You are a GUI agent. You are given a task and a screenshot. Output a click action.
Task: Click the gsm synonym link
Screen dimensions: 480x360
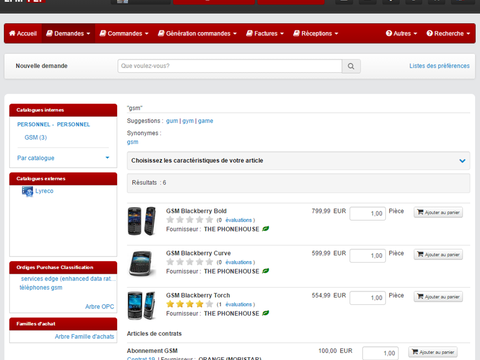[x=132, y=142]
